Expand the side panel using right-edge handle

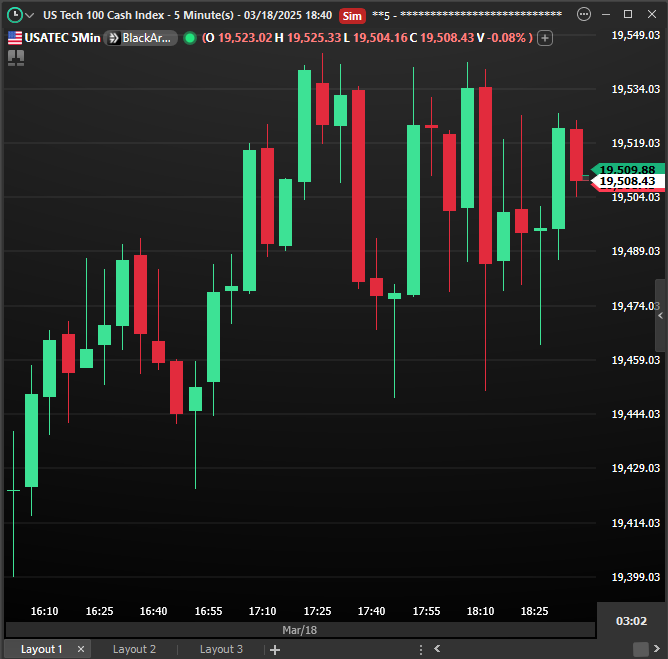point(660,315)
